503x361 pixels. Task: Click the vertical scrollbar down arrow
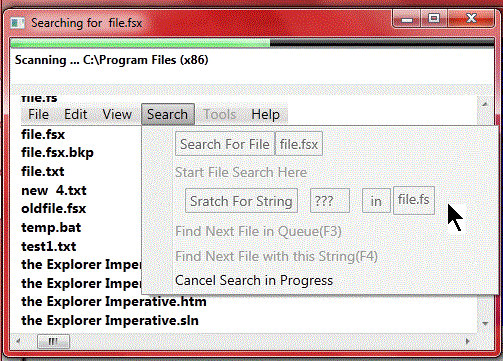coord(485,324)
